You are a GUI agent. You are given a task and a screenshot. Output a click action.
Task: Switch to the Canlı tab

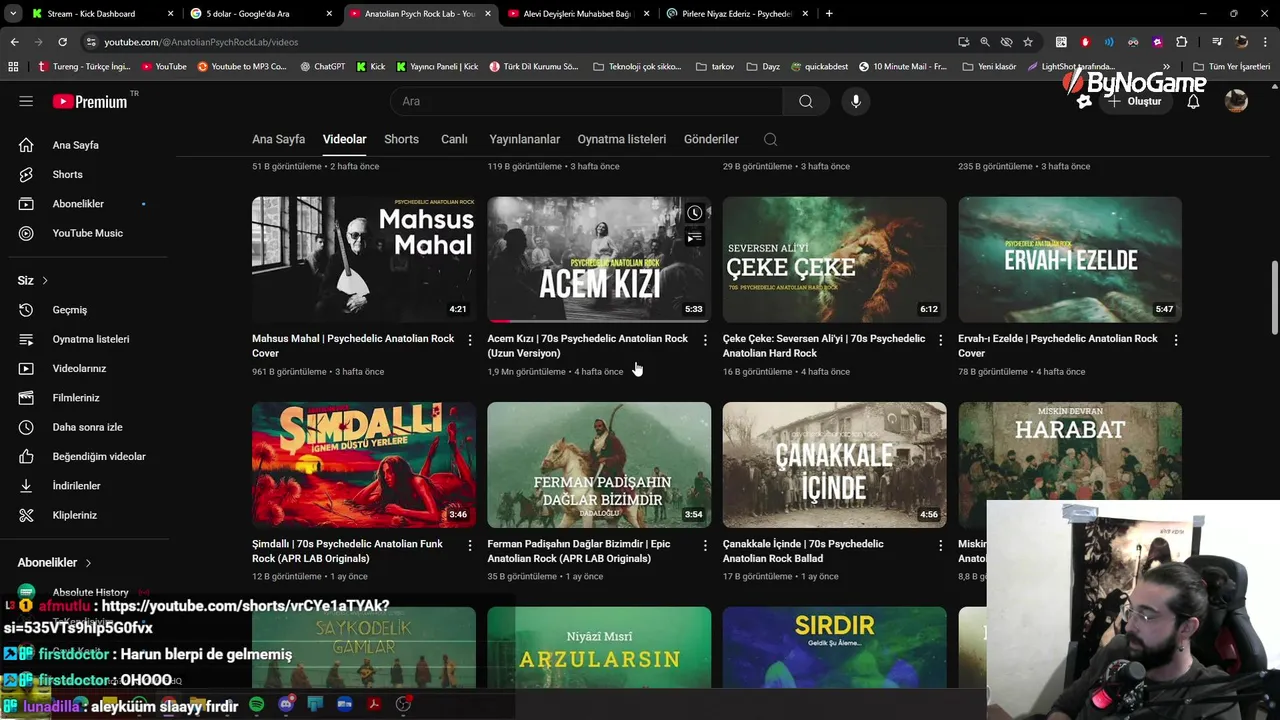[454, 139]
